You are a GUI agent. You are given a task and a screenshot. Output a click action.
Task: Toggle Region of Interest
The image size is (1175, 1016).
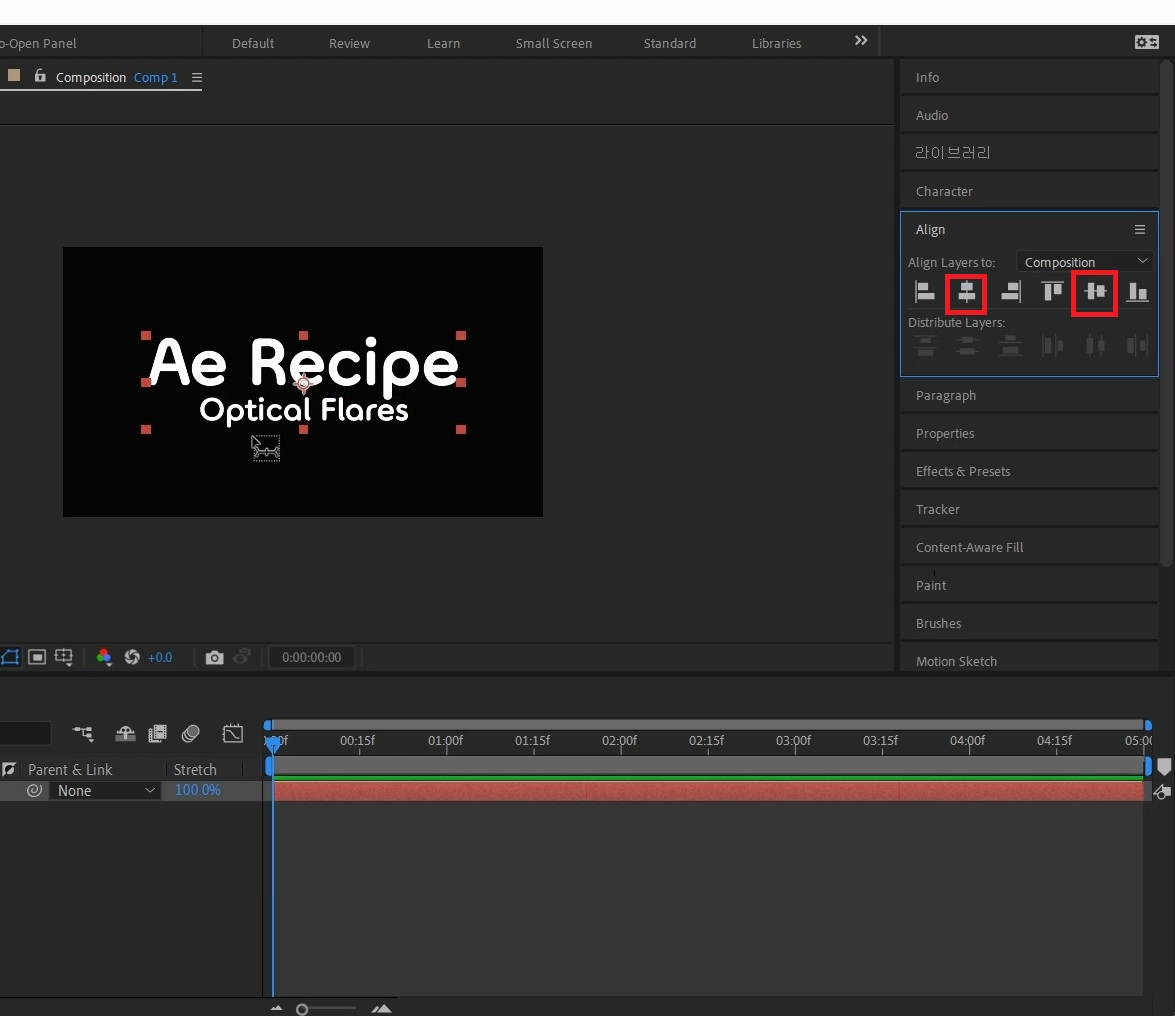pyautogui.click(x=37, y=657)
